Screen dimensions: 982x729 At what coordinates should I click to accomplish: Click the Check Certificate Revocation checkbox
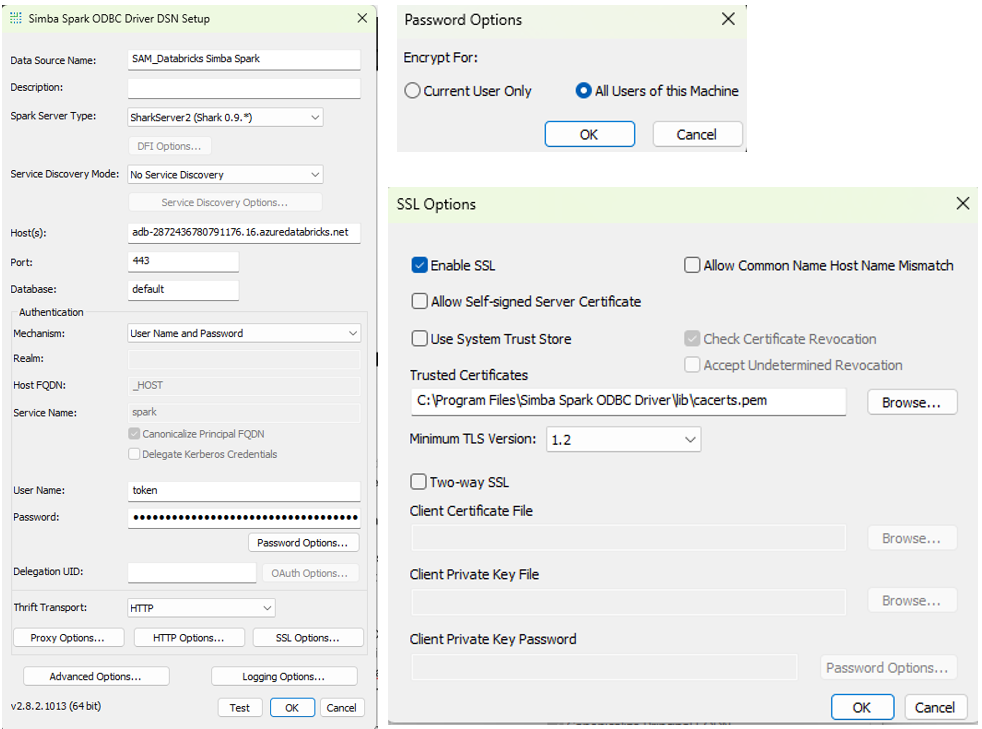(692, 339)
